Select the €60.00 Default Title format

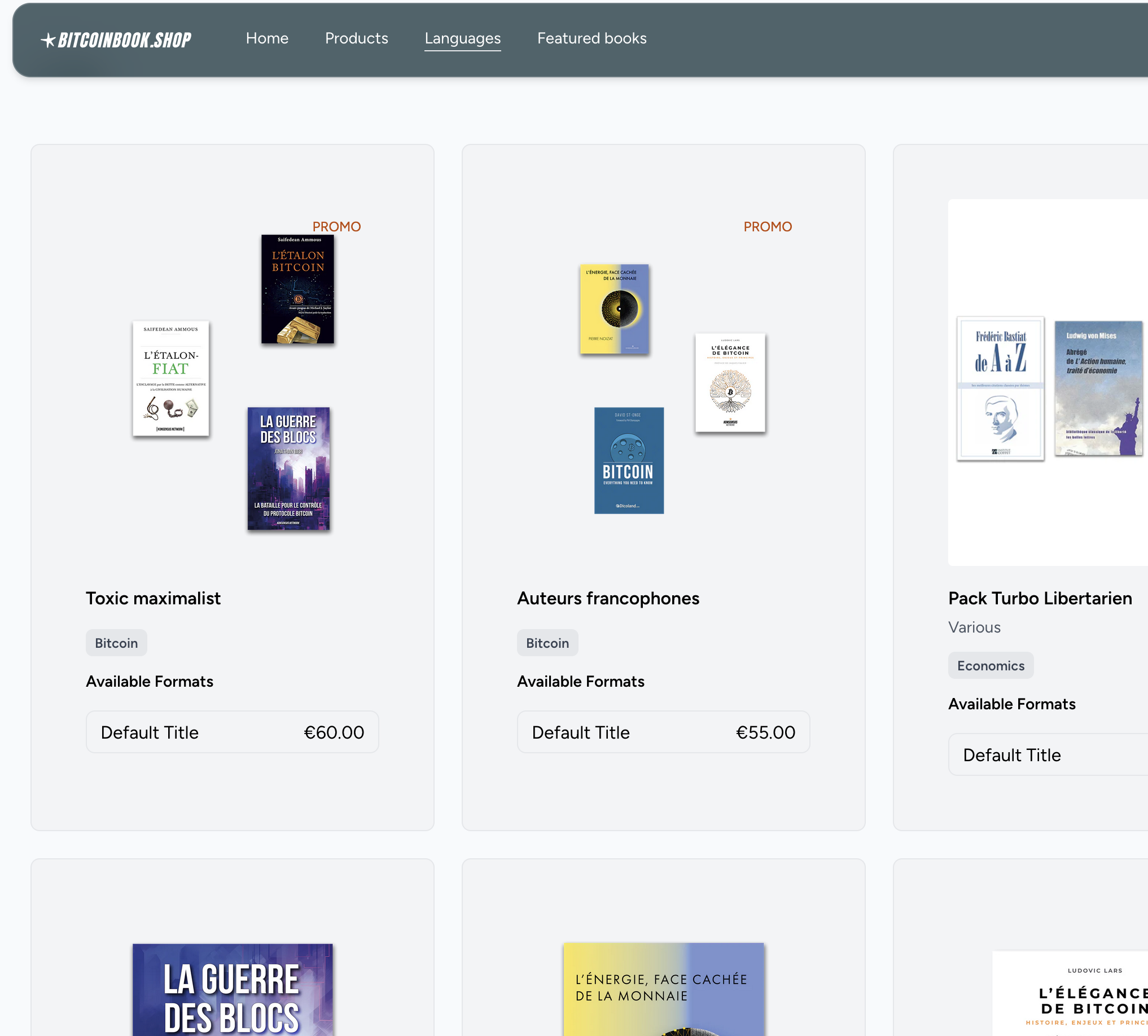[x=233, y=732]
